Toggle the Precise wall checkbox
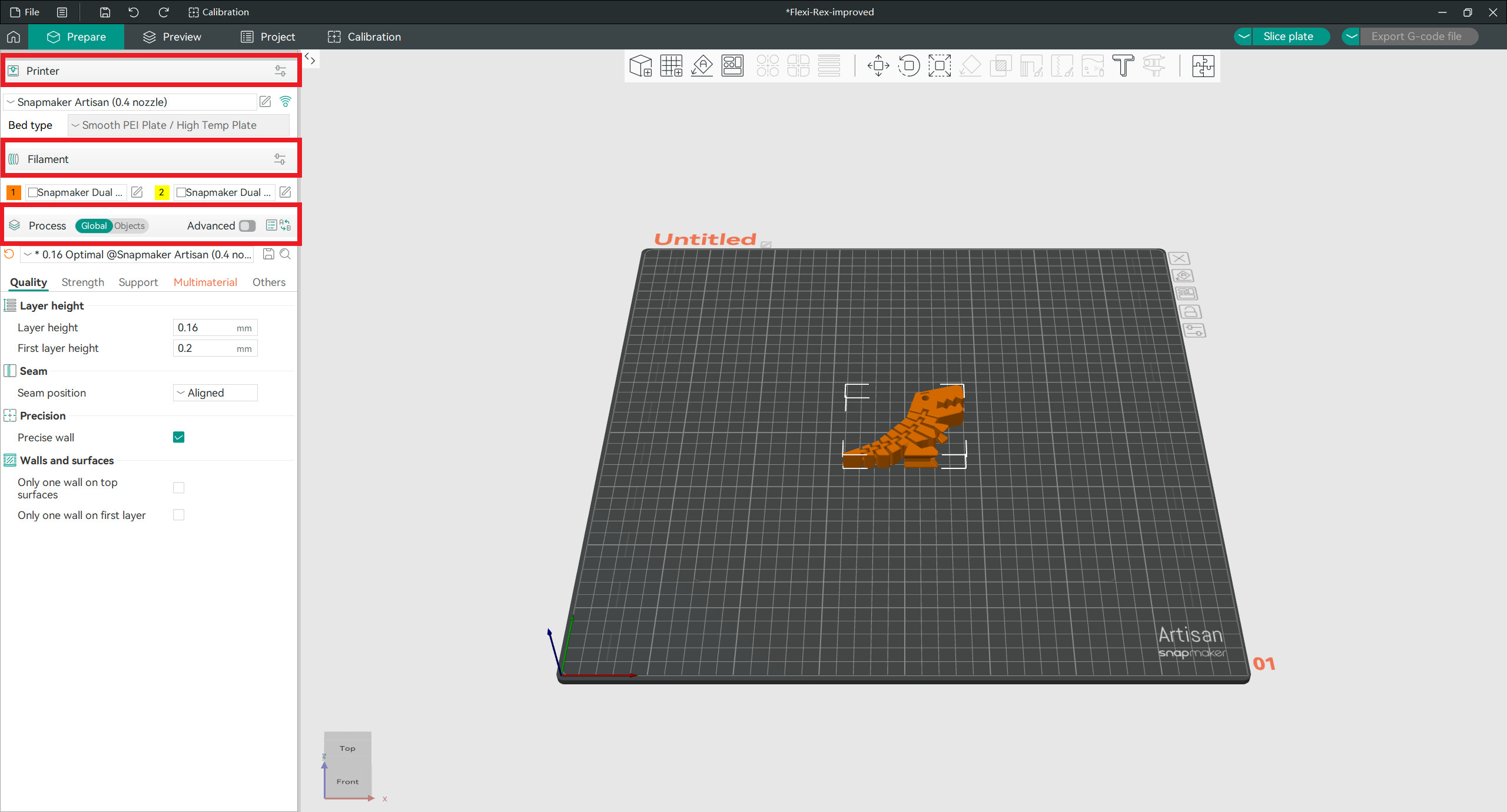1507x812 pixels. point(178,437)
